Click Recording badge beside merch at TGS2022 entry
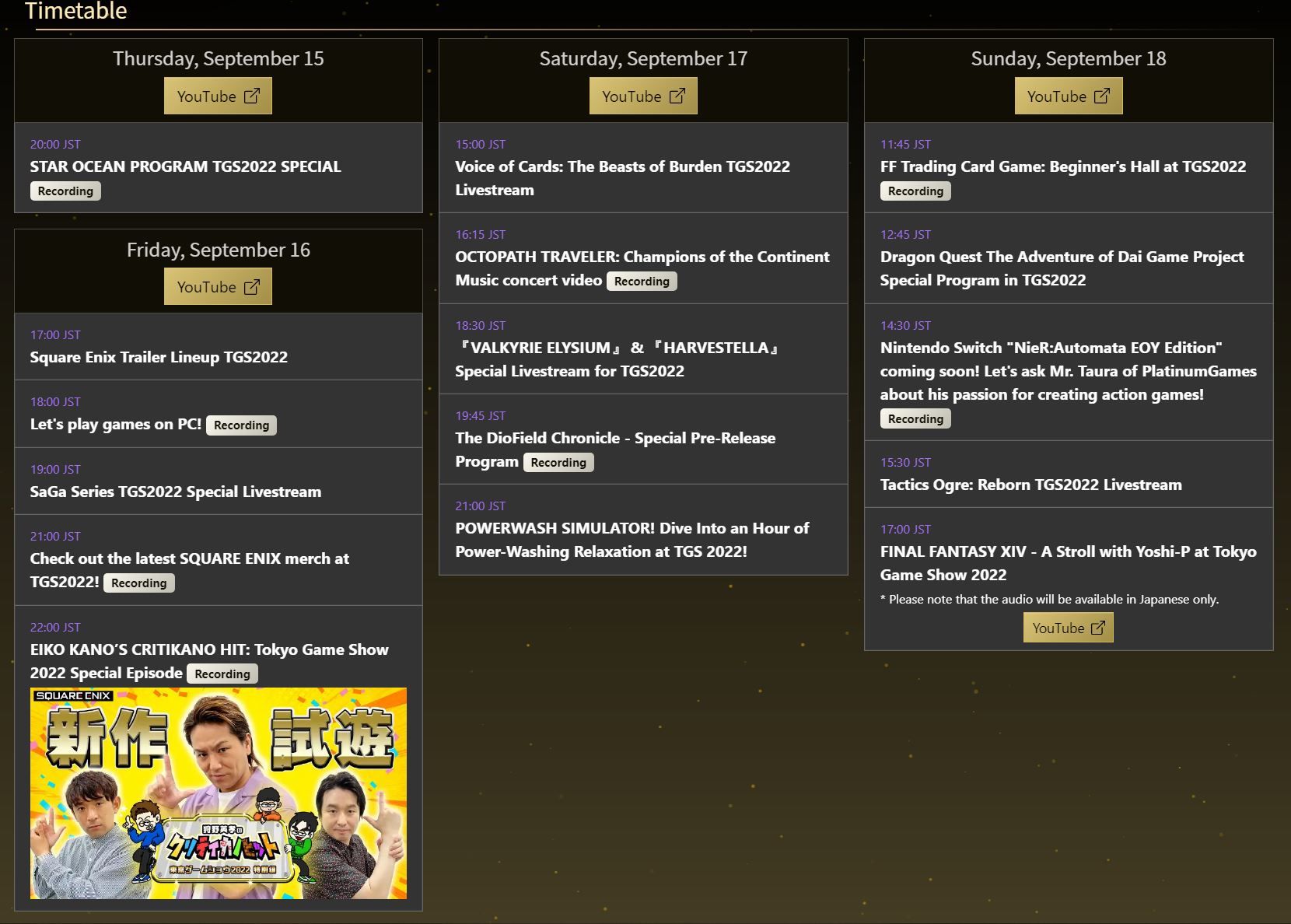Screen dimensions: 1291x924 coord(138,583)
